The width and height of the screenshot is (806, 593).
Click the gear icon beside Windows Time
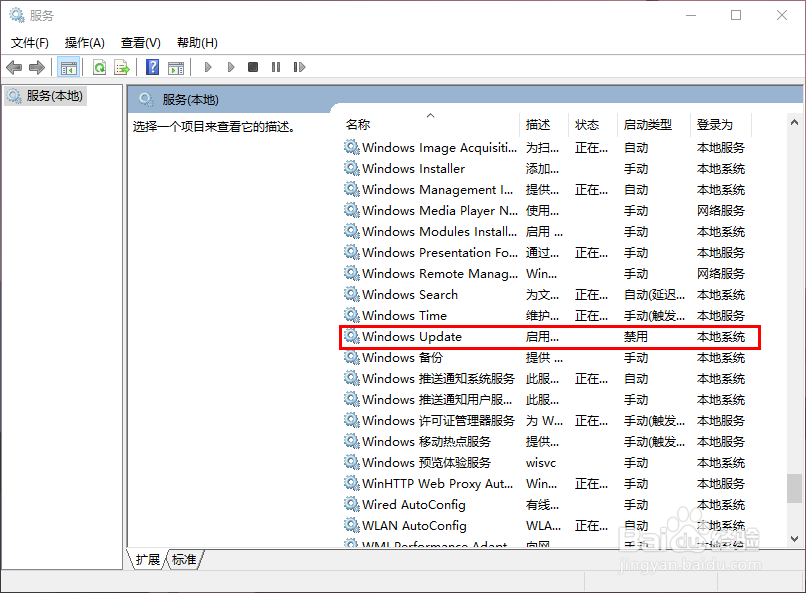click(352, 316)
